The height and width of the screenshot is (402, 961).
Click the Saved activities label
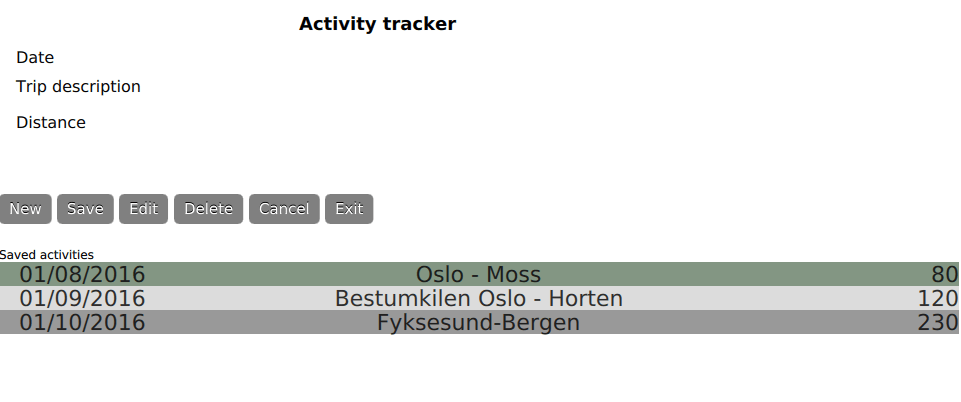[x=47, y=255]
